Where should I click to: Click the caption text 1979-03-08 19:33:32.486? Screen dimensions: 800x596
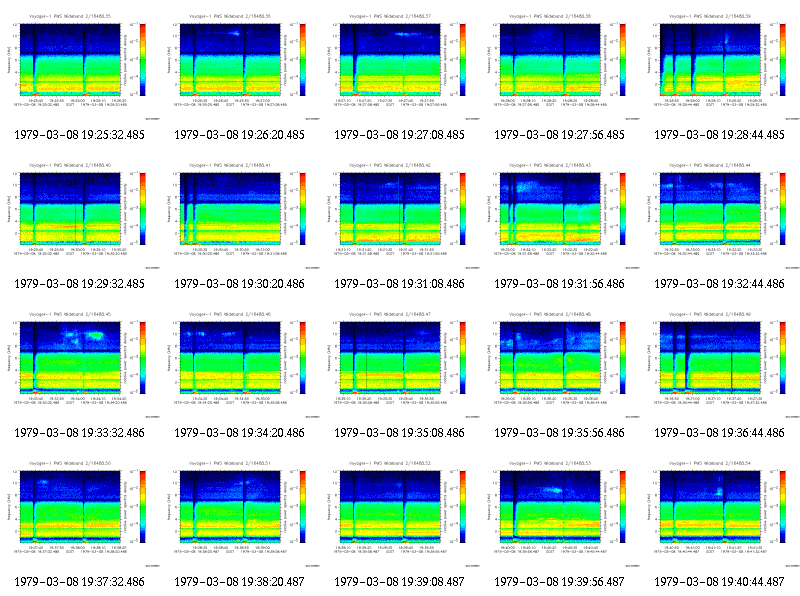(x=80, y=433)
